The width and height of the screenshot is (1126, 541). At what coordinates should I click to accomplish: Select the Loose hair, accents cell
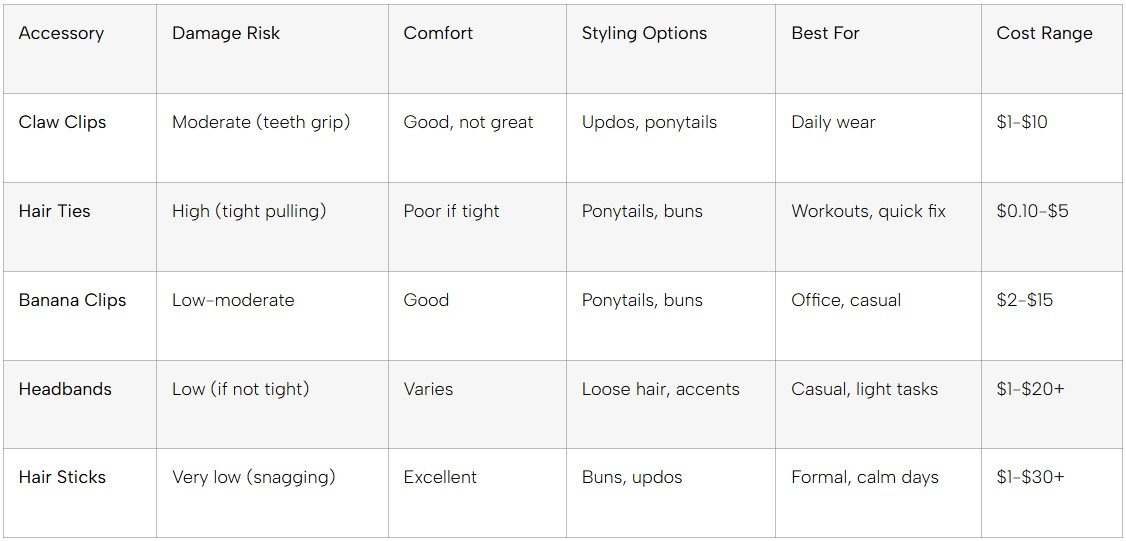tap(660, 389)
